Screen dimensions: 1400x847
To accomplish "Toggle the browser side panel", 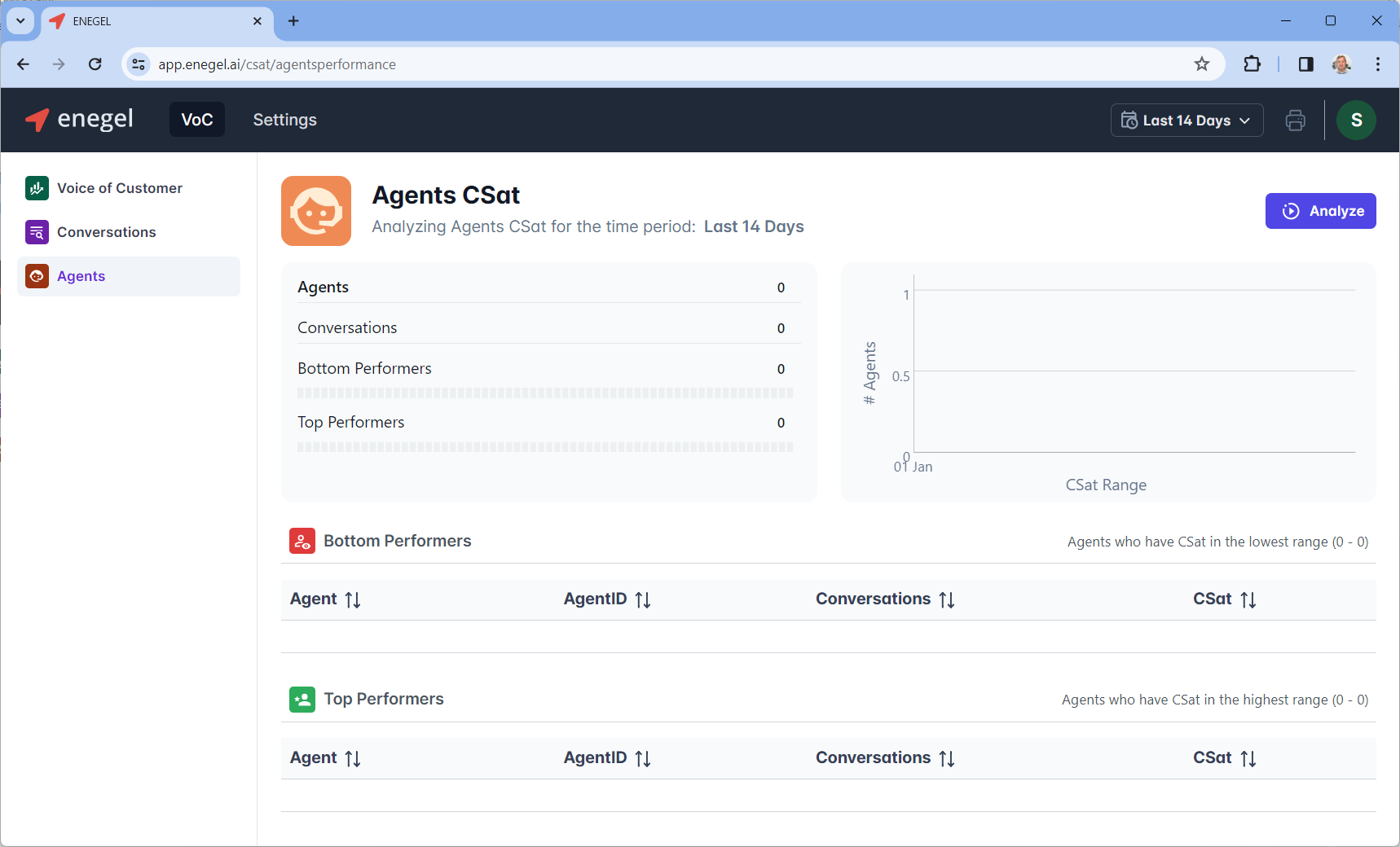I will (x=1305, y=64).
